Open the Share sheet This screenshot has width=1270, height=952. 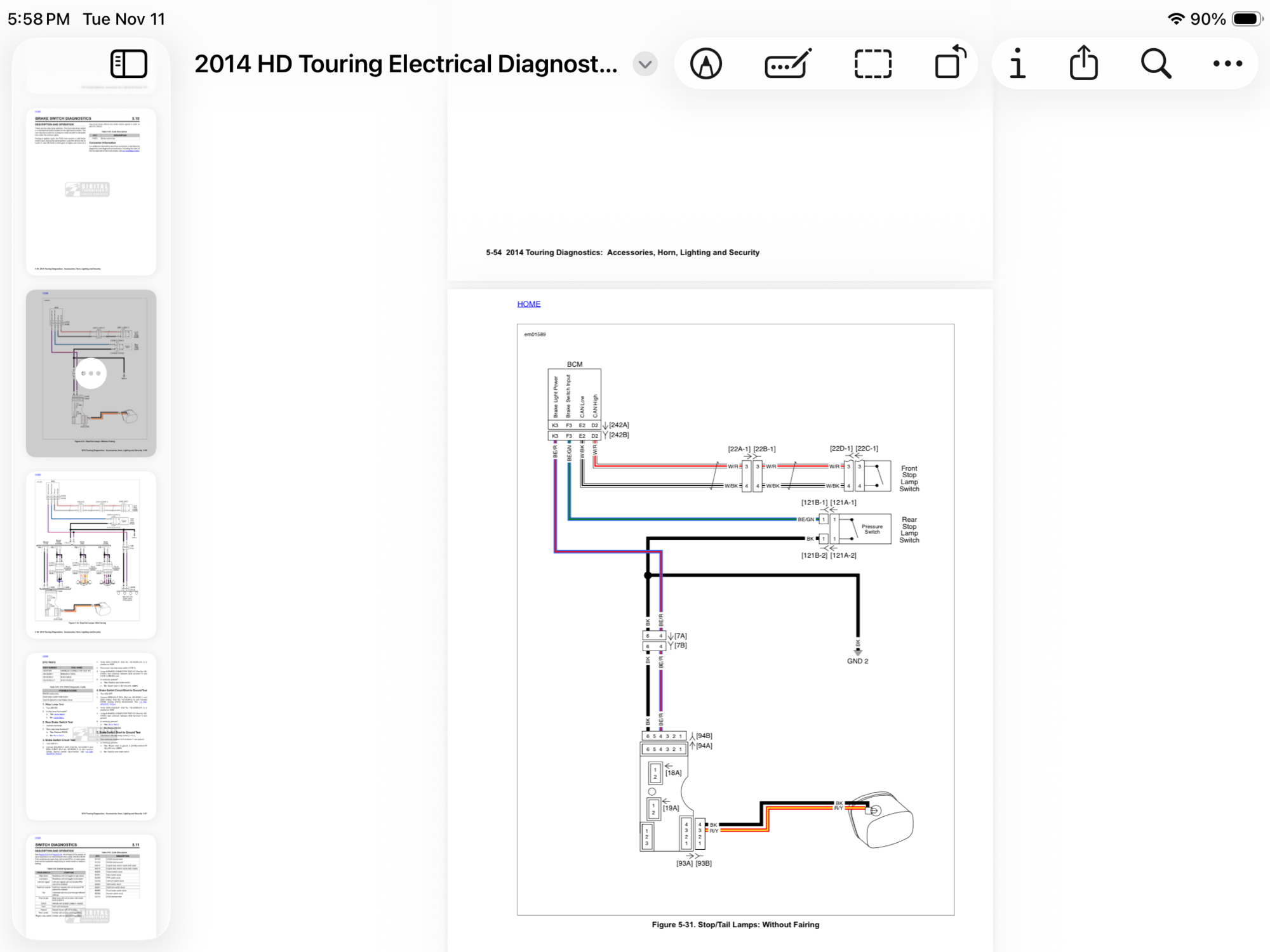(x=1083, y=63)
